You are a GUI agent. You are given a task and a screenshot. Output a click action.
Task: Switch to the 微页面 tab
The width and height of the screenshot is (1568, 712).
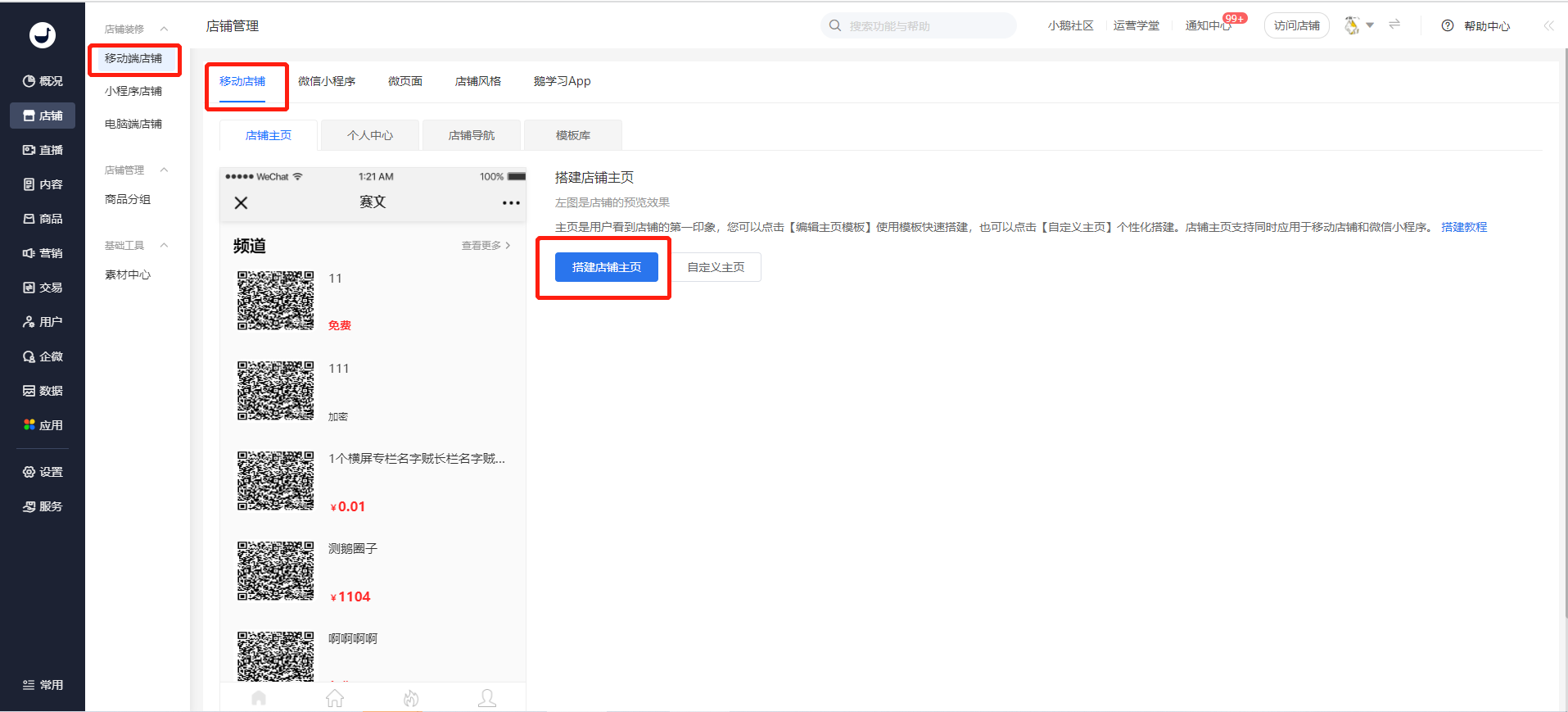[405, 81]
